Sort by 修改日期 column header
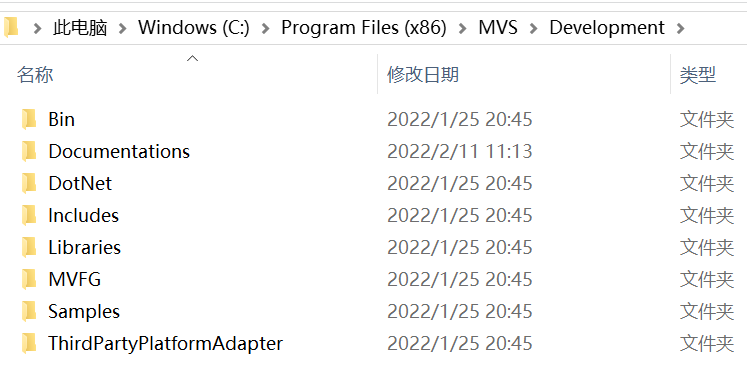 click(524, 74)
